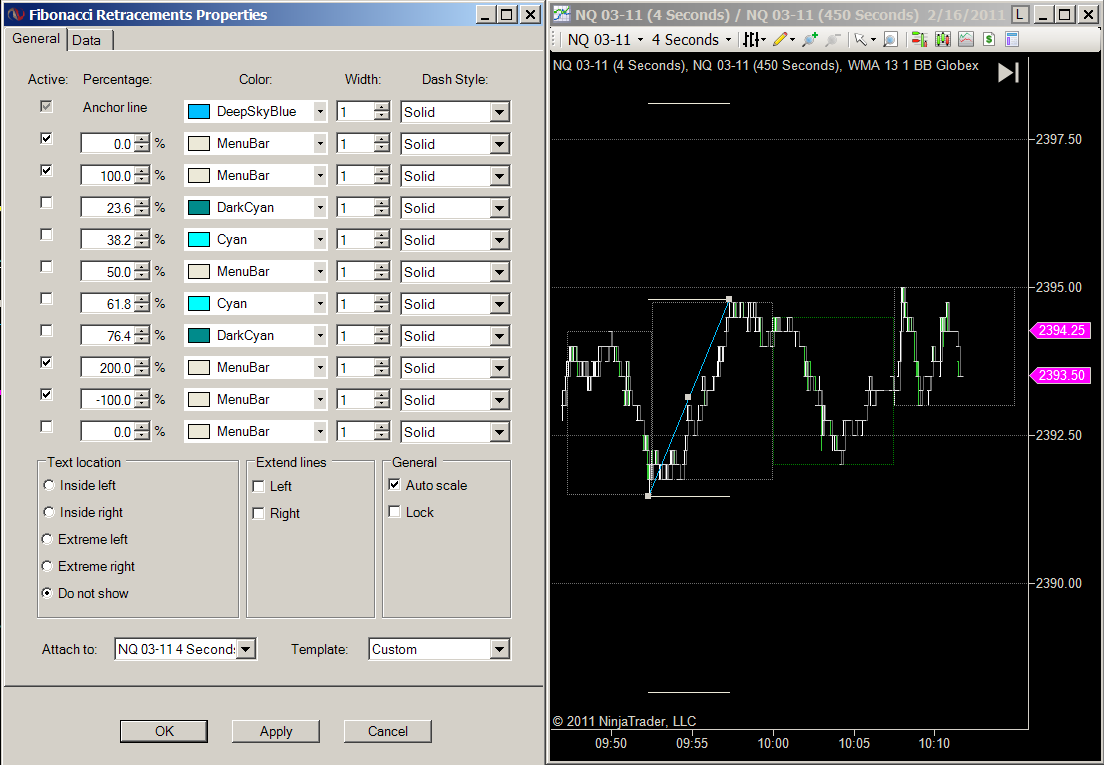
Task: Open the indicators line-chart icon
Action: 965,40
